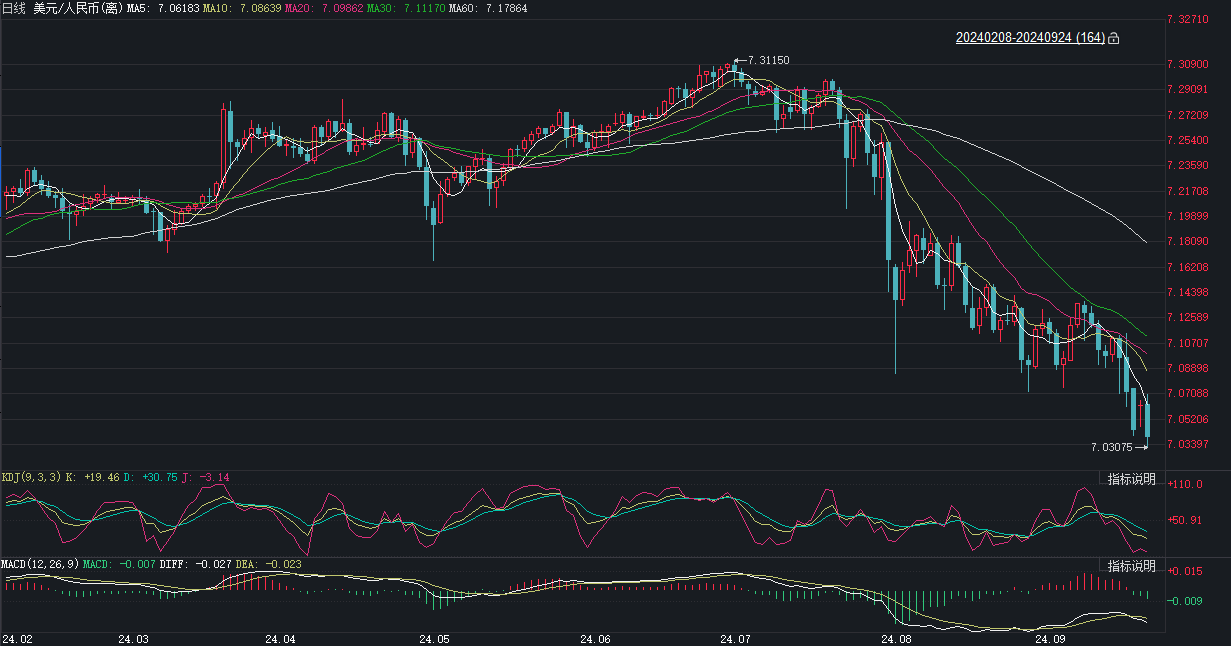1231x646 pixels.
Task: Click the lock icon beside date range
Action: click(x=1114, y=38)
